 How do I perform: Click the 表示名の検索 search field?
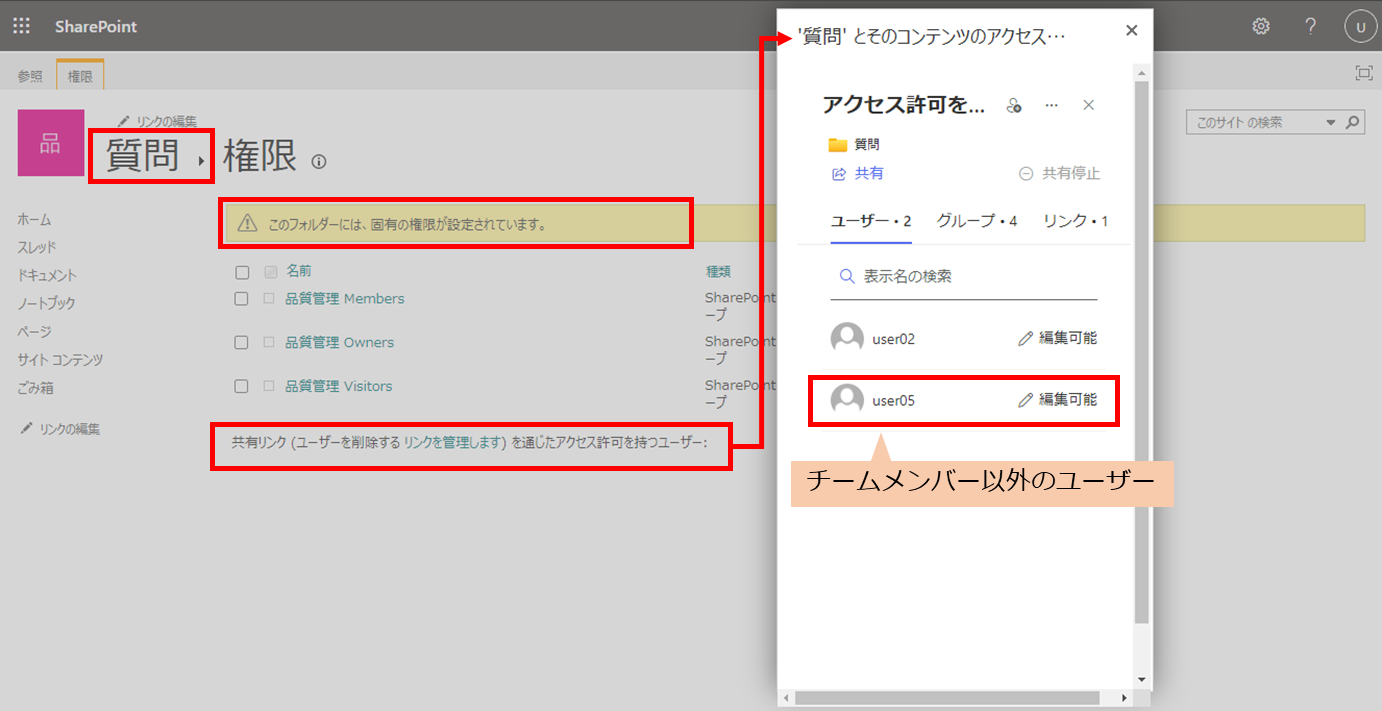964,276
